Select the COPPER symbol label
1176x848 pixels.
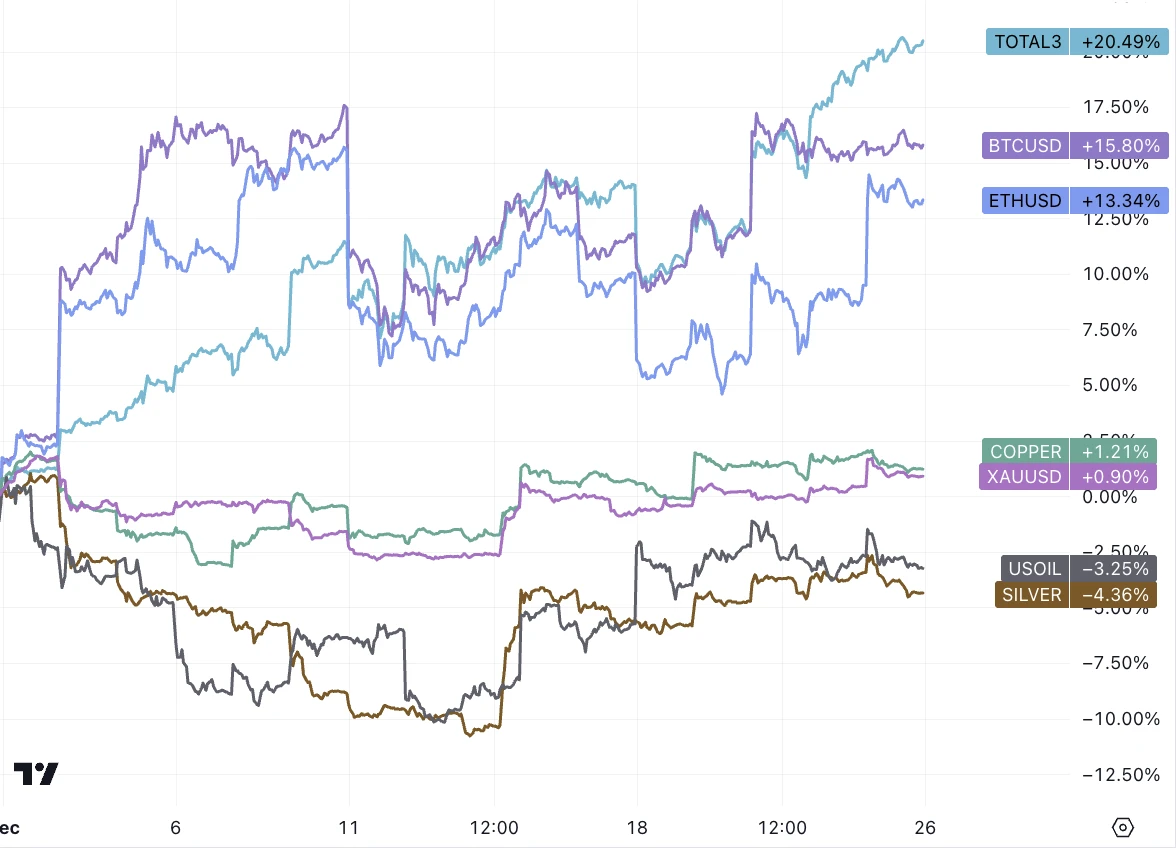point(1025,452)
